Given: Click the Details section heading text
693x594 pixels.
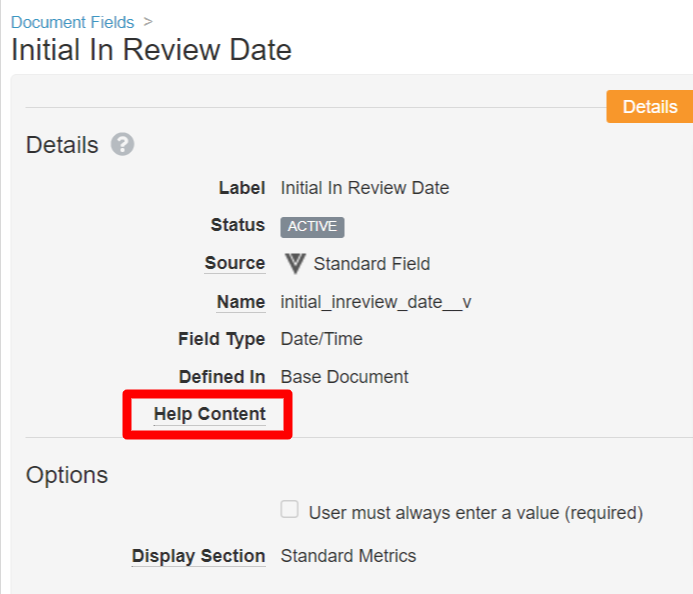Looking at the screenshot, I should pyautogui.click(x=62, y=145).
